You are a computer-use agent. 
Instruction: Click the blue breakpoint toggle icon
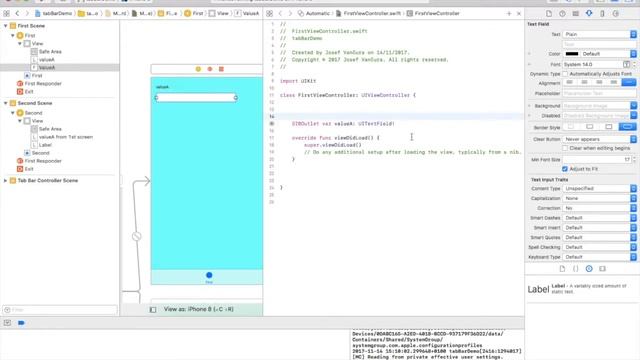pyautogui.click(x=21, y=323)
